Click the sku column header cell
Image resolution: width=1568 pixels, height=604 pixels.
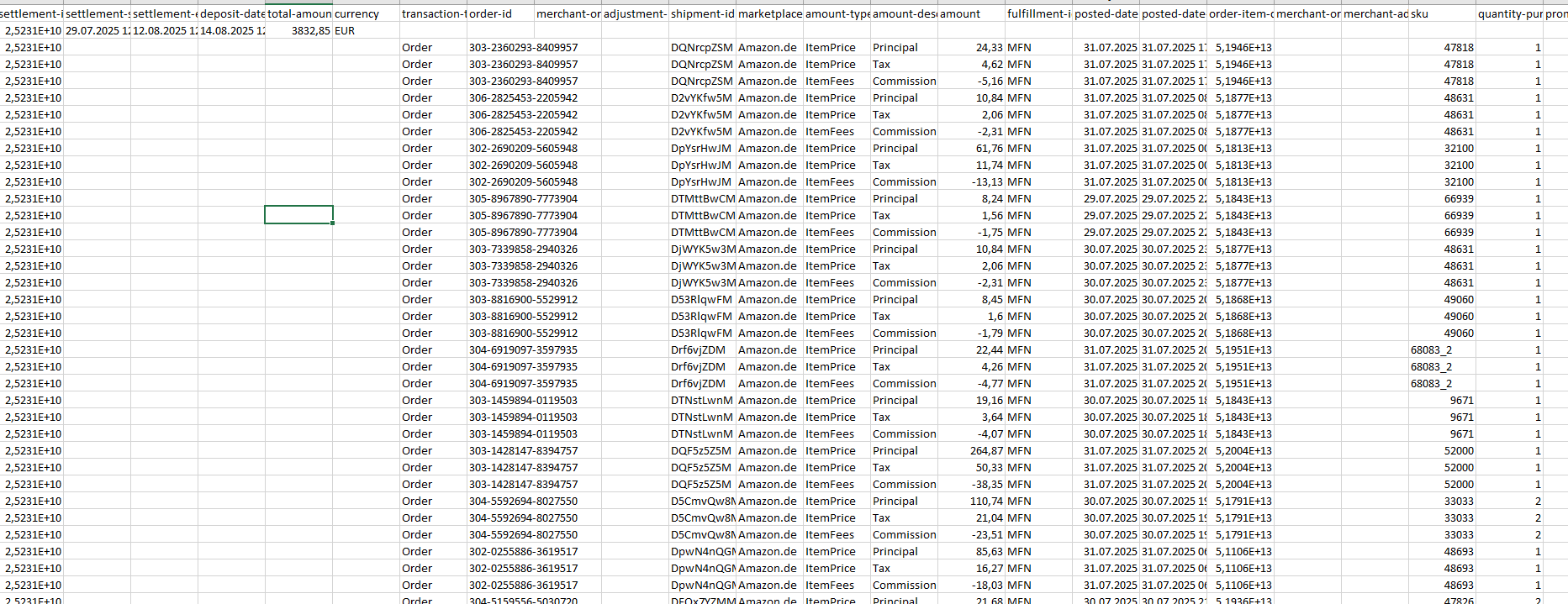point(1442,14)
